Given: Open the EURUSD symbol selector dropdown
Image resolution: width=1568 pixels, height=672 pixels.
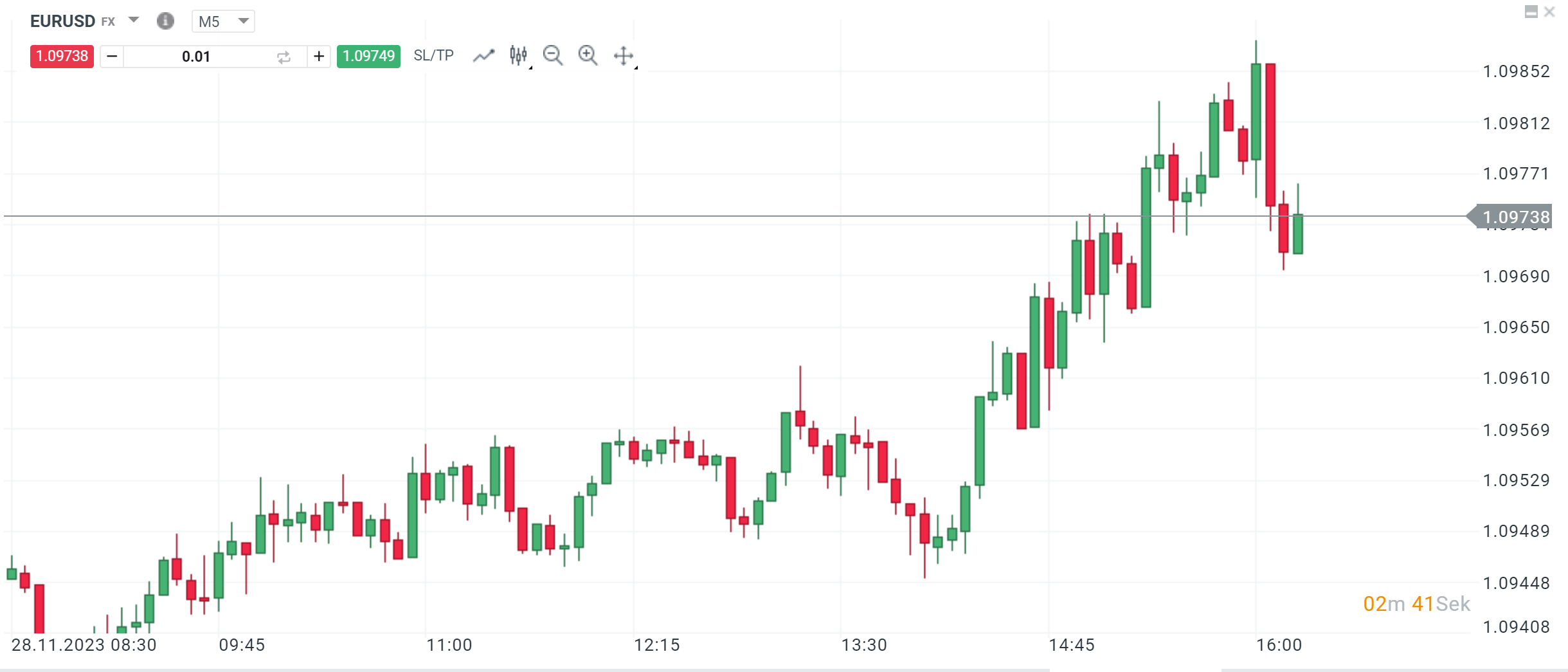Looking at the screenshot, I should pyautogui.click(x=133, y=20).
